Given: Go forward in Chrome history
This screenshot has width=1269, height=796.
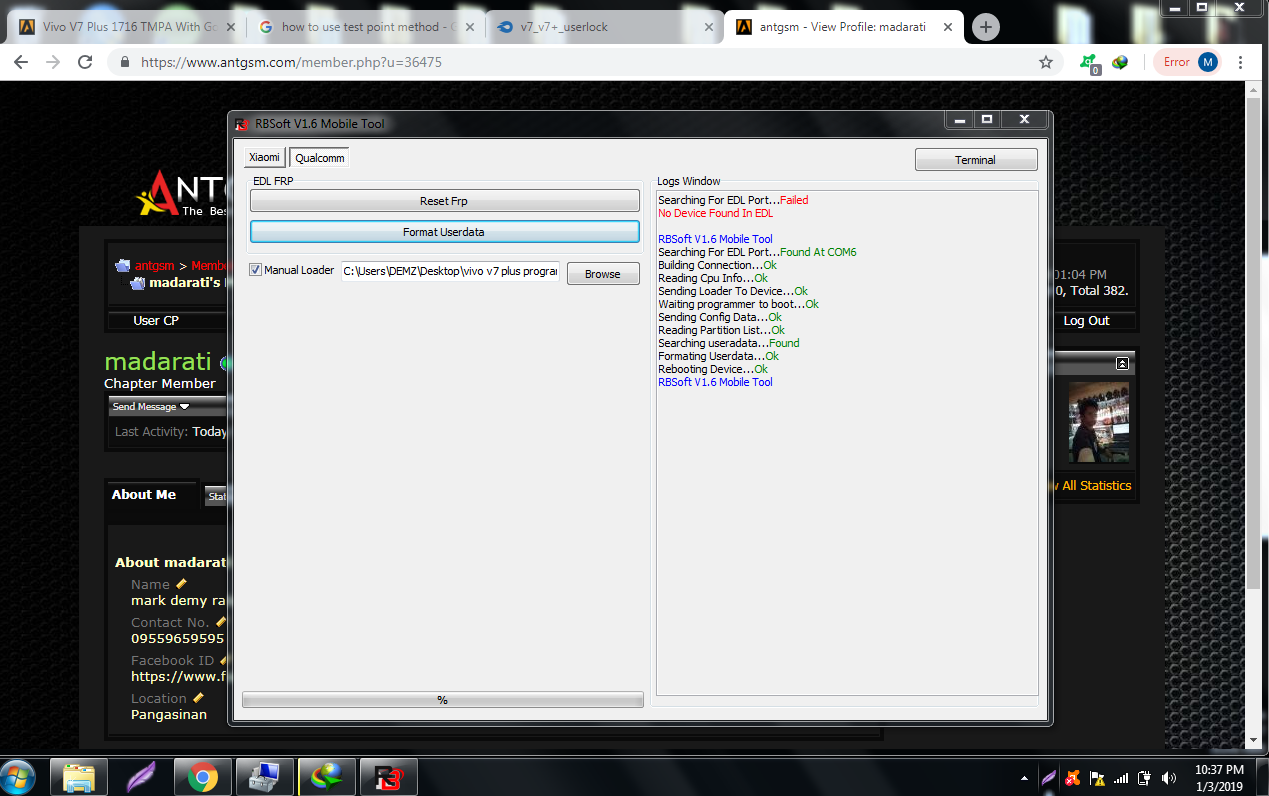Looking at the screenshot, I should click(53, 62).
